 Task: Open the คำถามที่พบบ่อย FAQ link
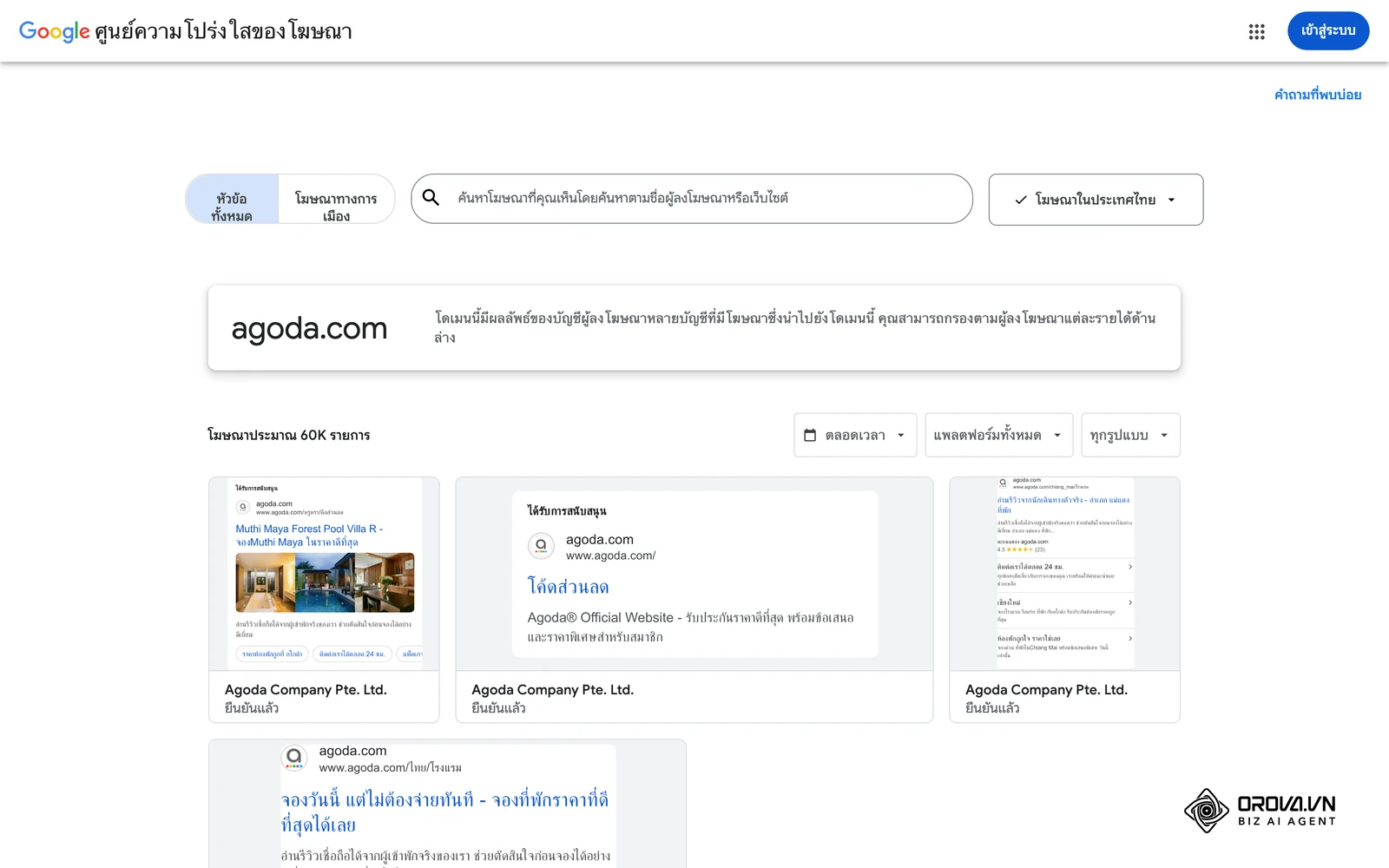click(1317, 95)
